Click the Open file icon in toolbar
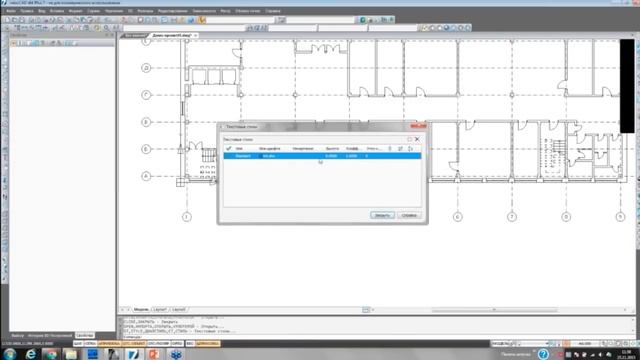640x360 pixels. [15, 20]
